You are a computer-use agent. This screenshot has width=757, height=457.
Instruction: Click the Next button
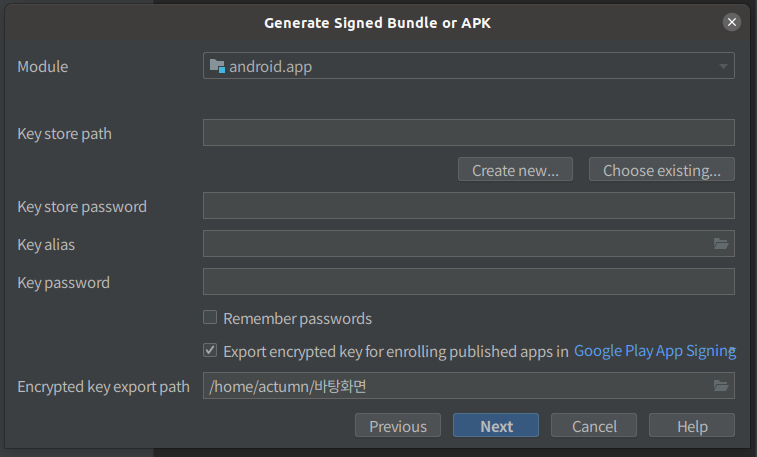click(496, 426)
